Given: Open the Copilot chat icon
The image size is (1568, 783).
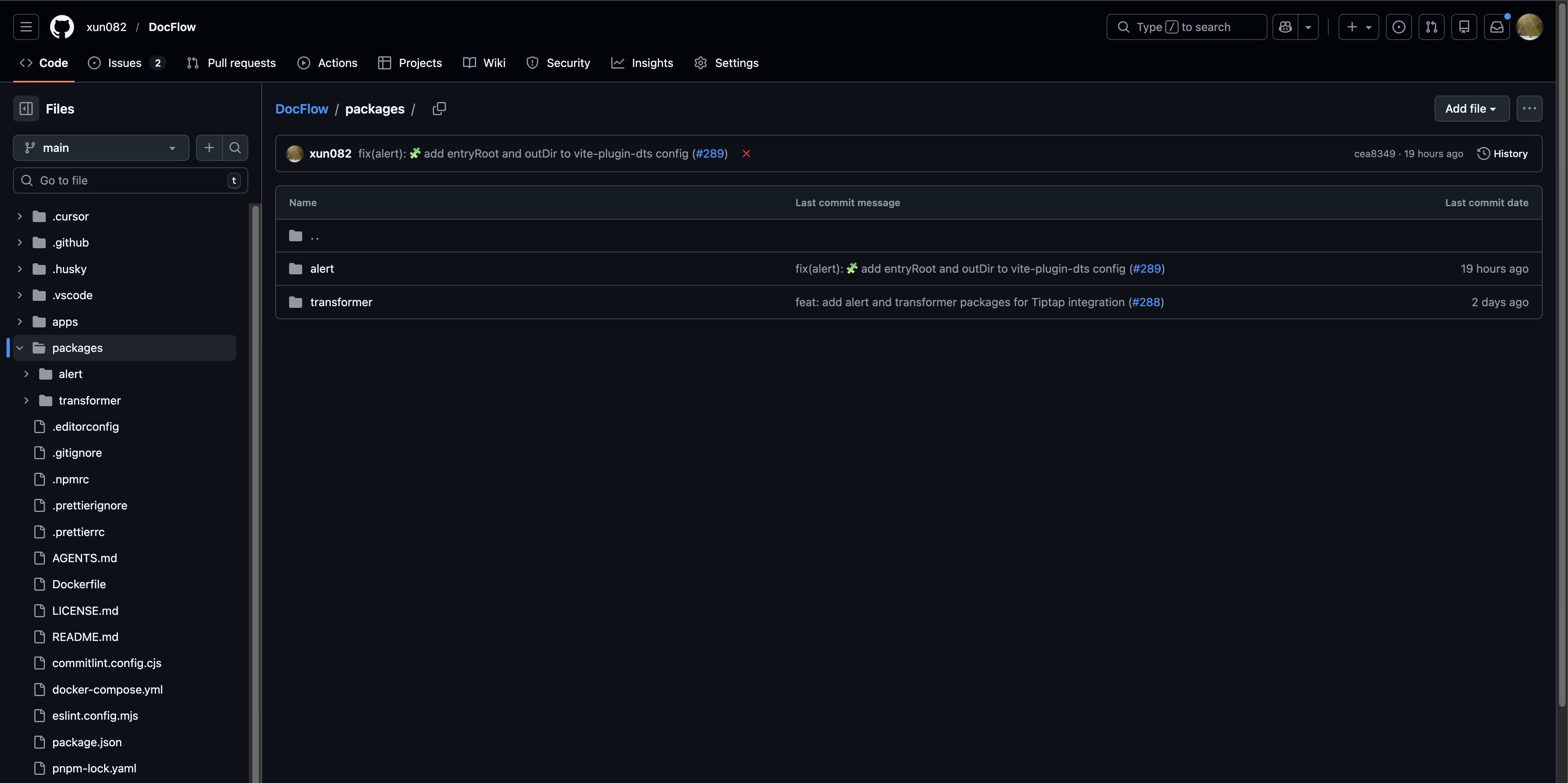Looking at the screenshot, I should pos(1285,27).
